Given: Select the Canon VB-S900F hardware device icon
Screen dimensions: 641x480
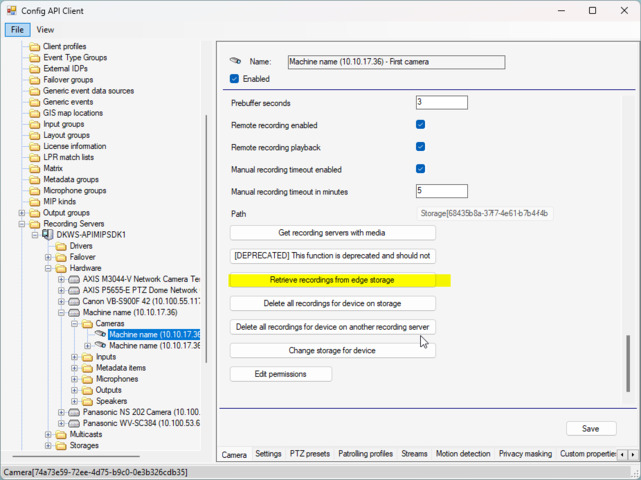Looking at the screenshot, I should pos(74,301).
